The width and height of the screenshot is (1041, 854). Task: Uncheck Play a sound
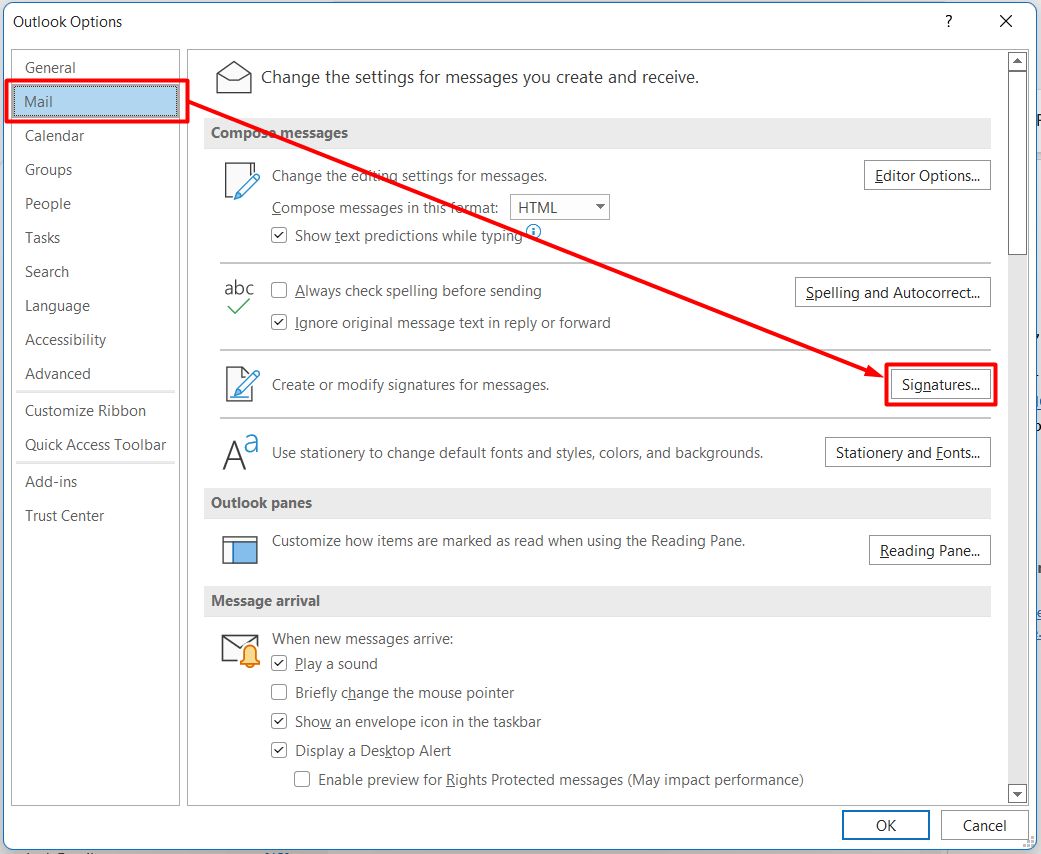click(279, 663)
